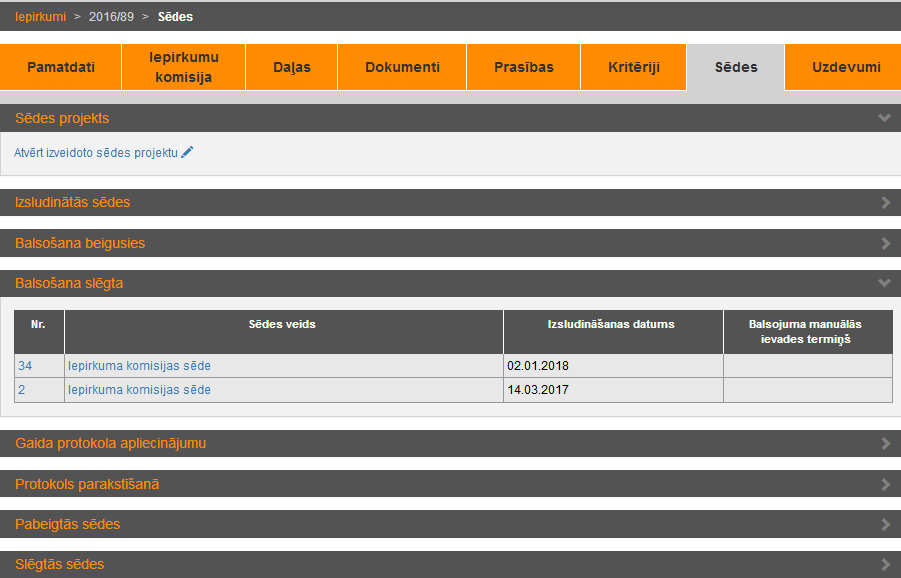Screen dimensions: 901x578
Task: Open the Iepirkumu komisija tab
Action: click(x=183, y=67)
